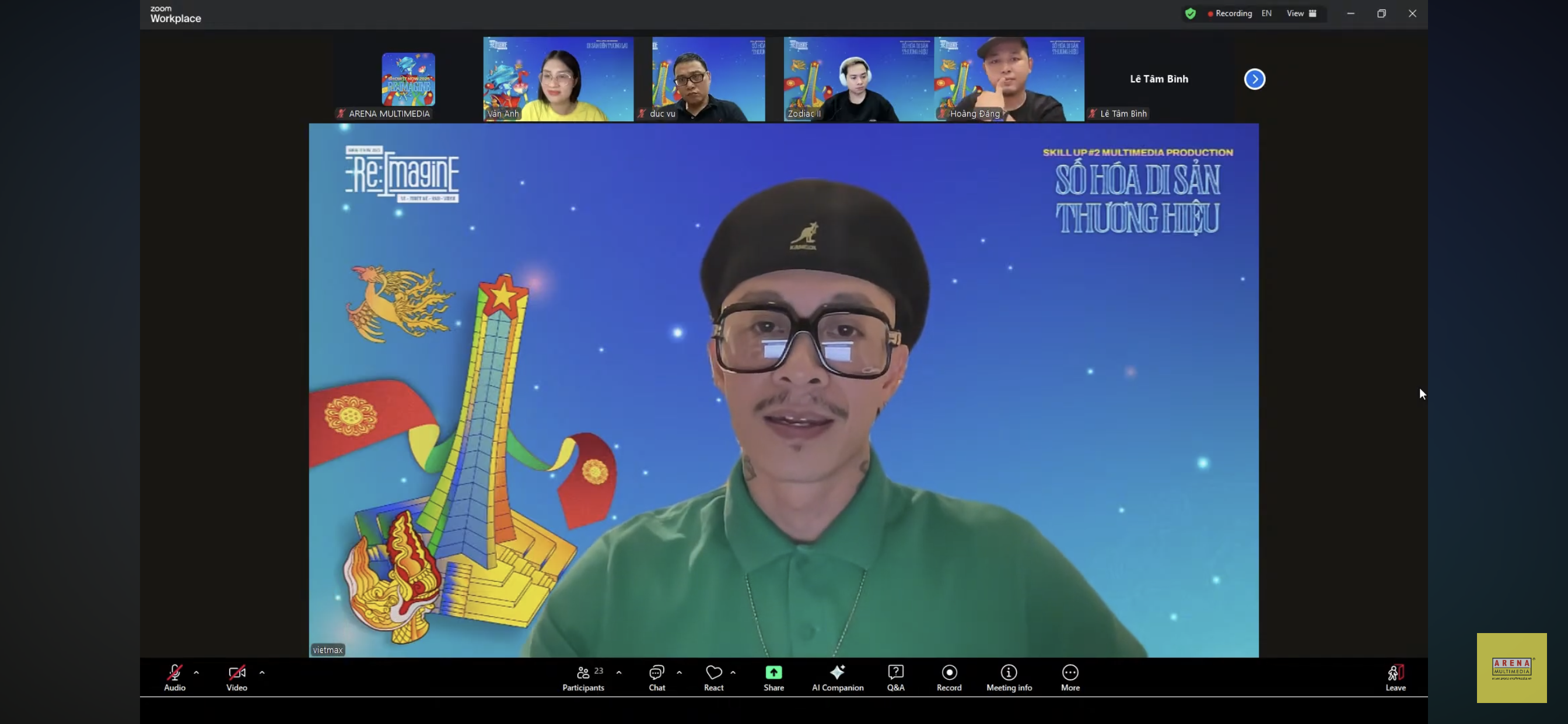This screenshot has height=724, width=1568.
Task: Select Vân Anh's video thumbnail
Action: [x=558, y=79]
